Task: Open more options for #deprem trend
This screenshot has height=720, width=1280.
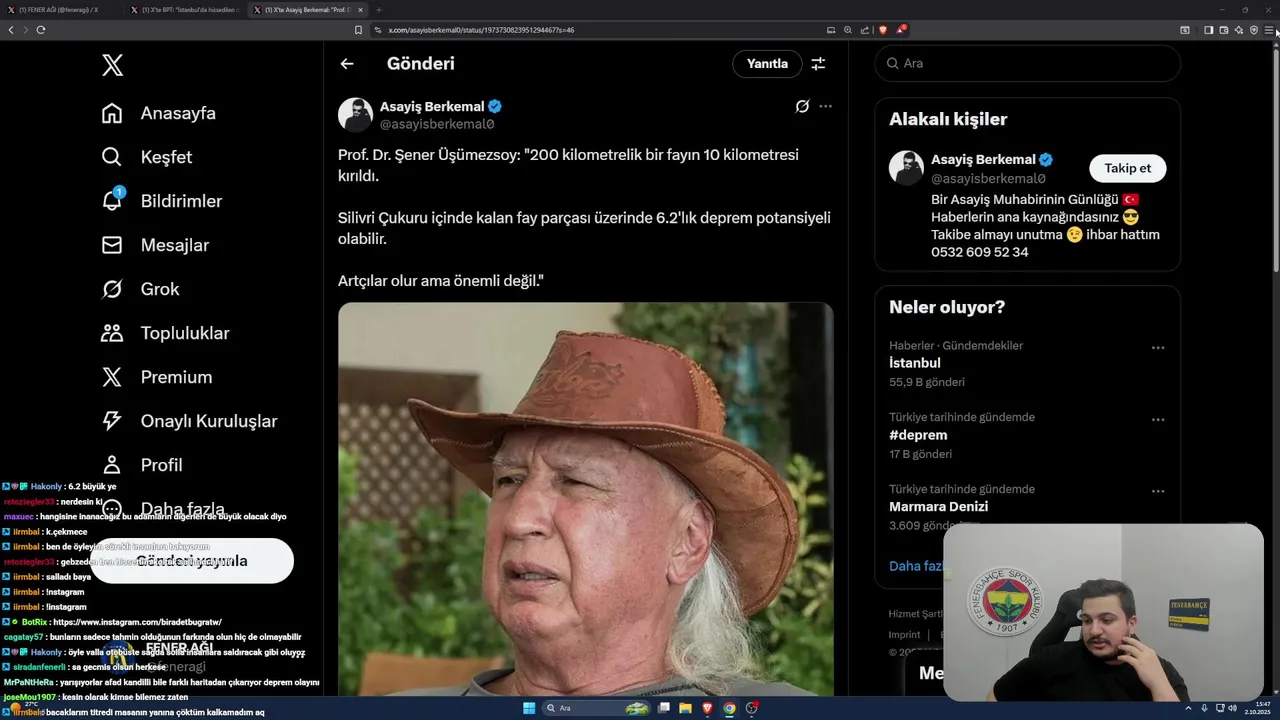Action: coord(1158,420)
